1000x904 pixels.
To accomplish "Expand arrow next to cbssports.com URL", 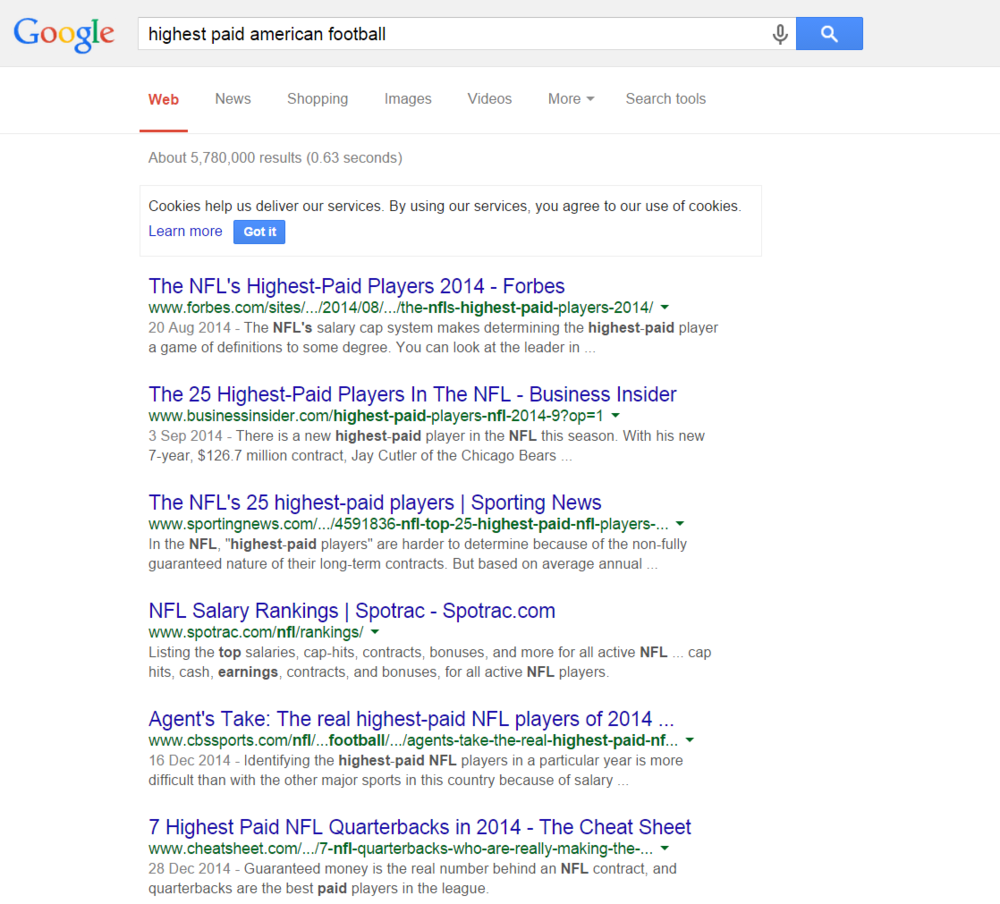I will pos(689,741).
